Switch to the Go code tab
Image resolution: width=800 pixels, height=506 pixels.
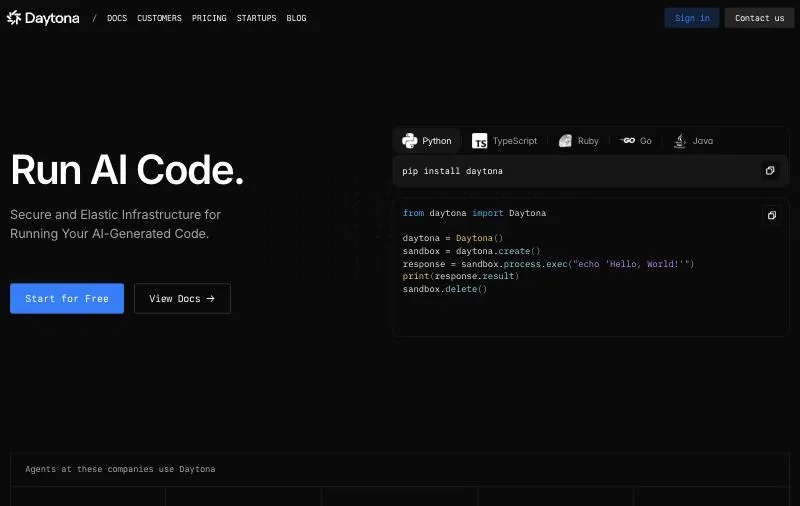636,141
